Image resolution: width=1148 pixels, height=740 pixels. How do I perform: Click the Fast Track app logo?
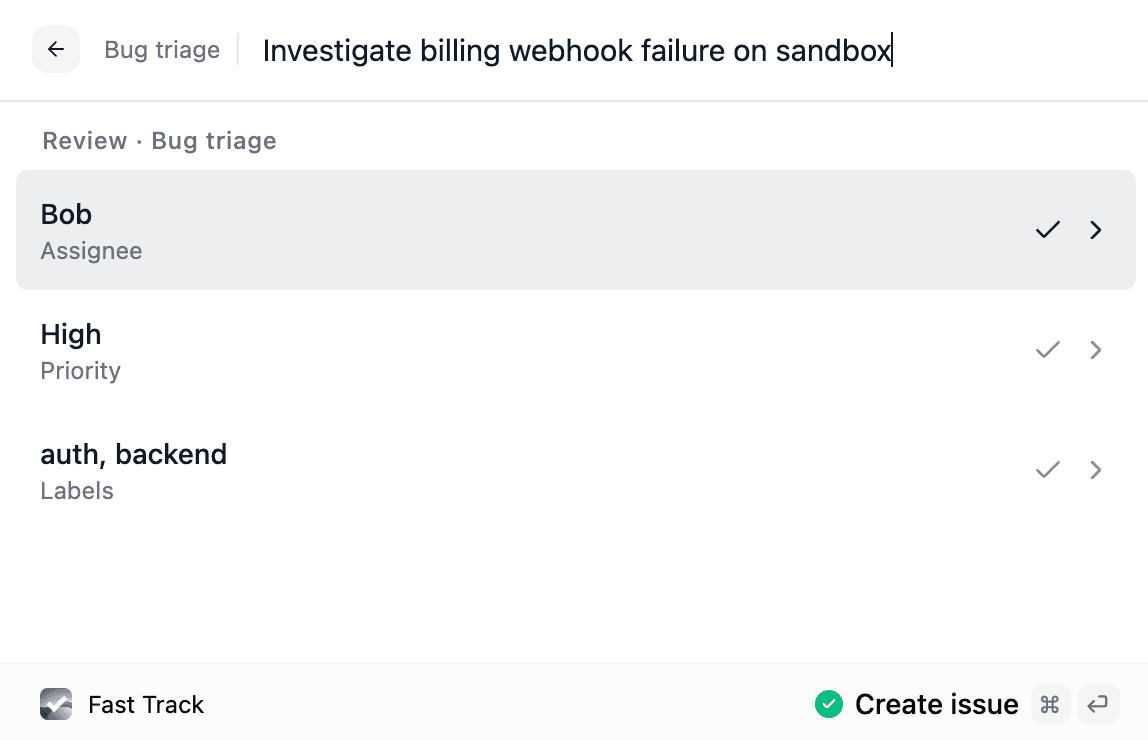point(55,704)
